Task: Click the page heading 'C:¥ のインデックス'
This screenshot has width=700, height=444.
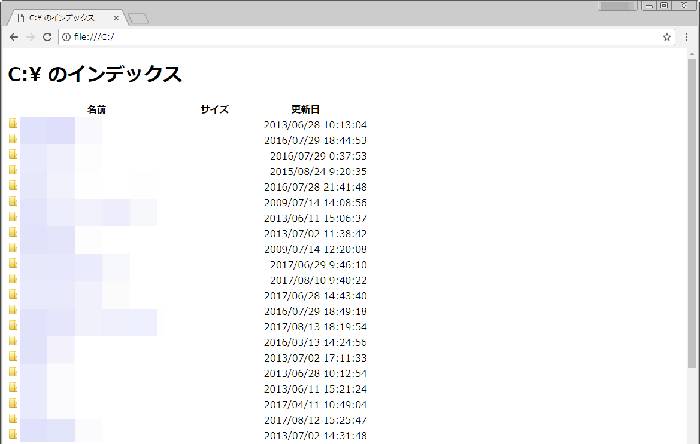Action: 95,74
